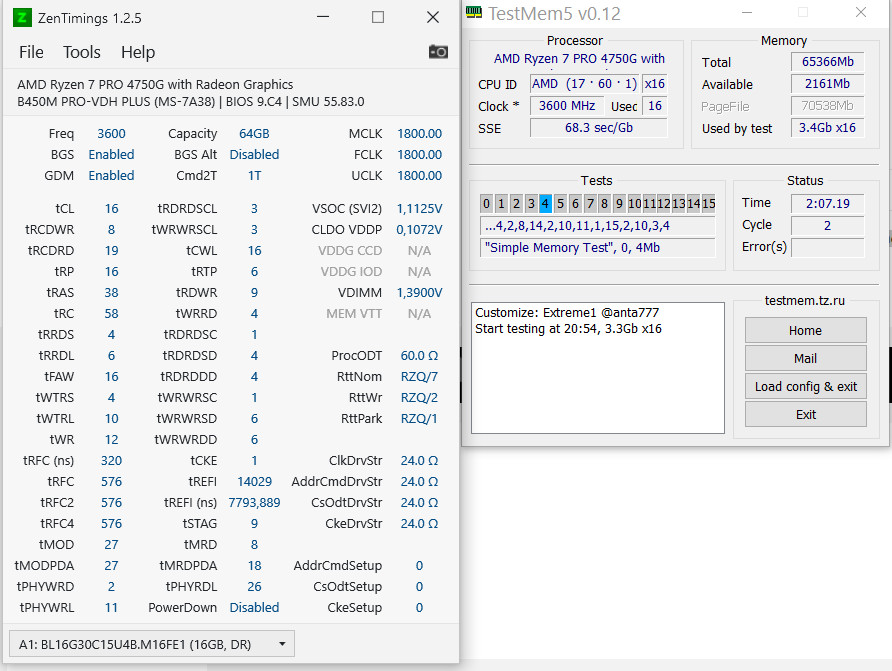Screen dimensions: 892x671
Task: Click the TestMem5 log text area
Action: 598,368
